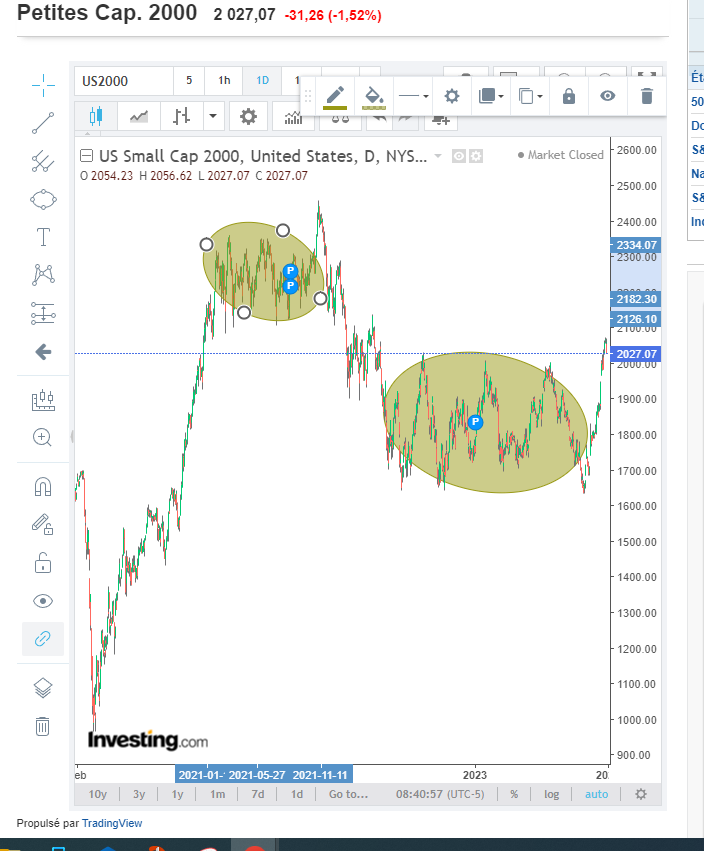Click the back arrow in left sidebar
Screen dimensions: 704x851
[x=43, y=352]
